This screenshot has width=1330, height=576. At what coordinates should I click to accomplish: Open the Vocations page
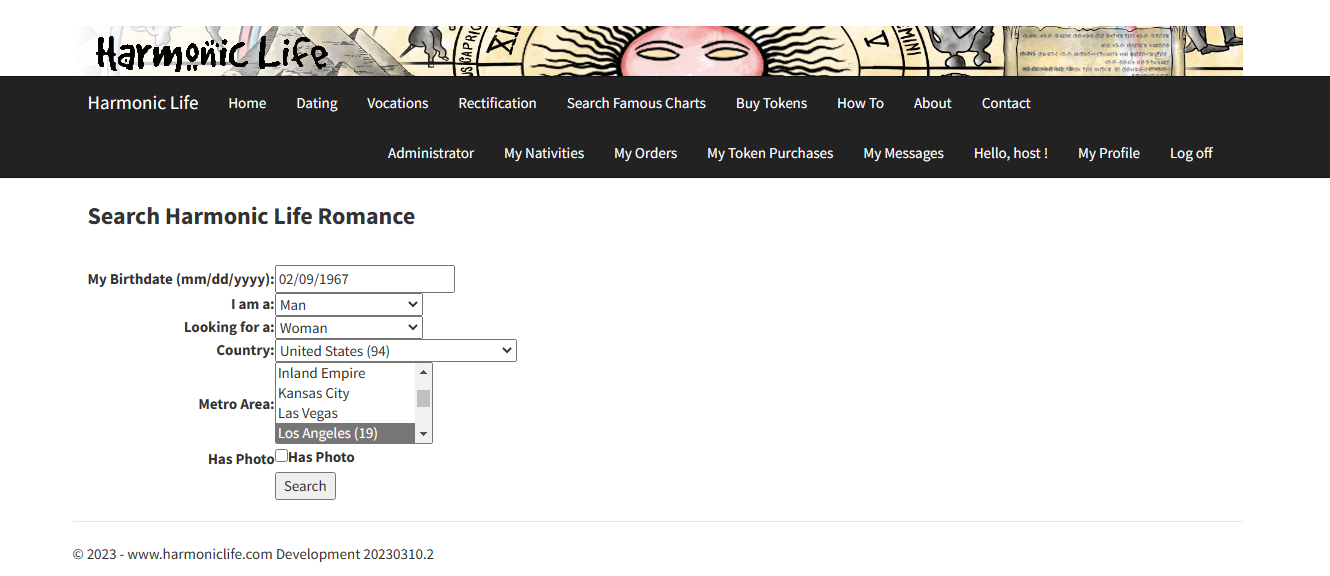(x=397, y=103)
